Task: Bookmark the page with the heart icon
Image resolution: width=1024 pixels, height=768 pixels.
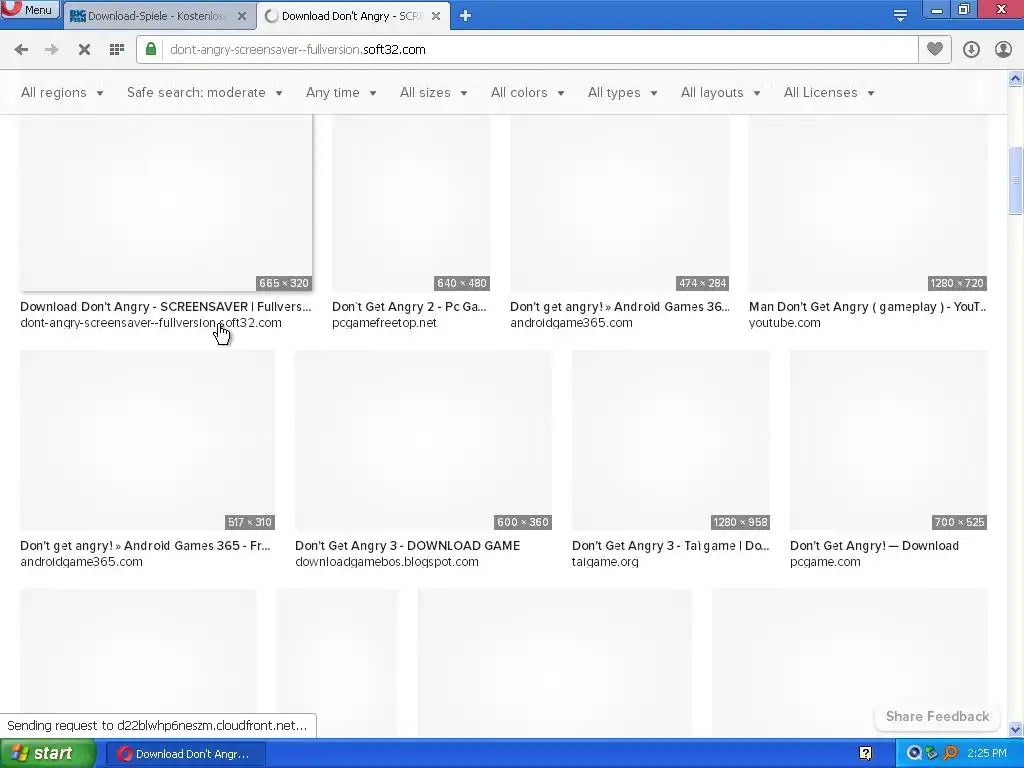Action: pos(935,49)
